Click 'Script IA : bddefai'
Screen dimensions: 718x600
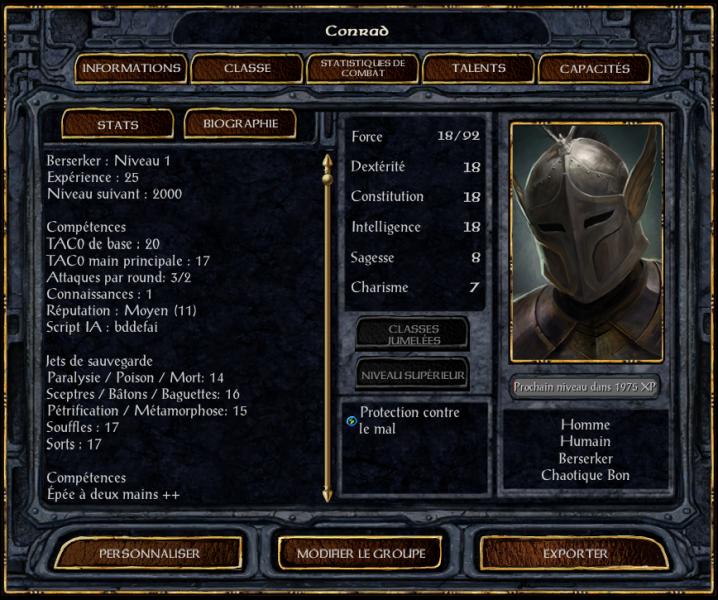click(102, 327)
